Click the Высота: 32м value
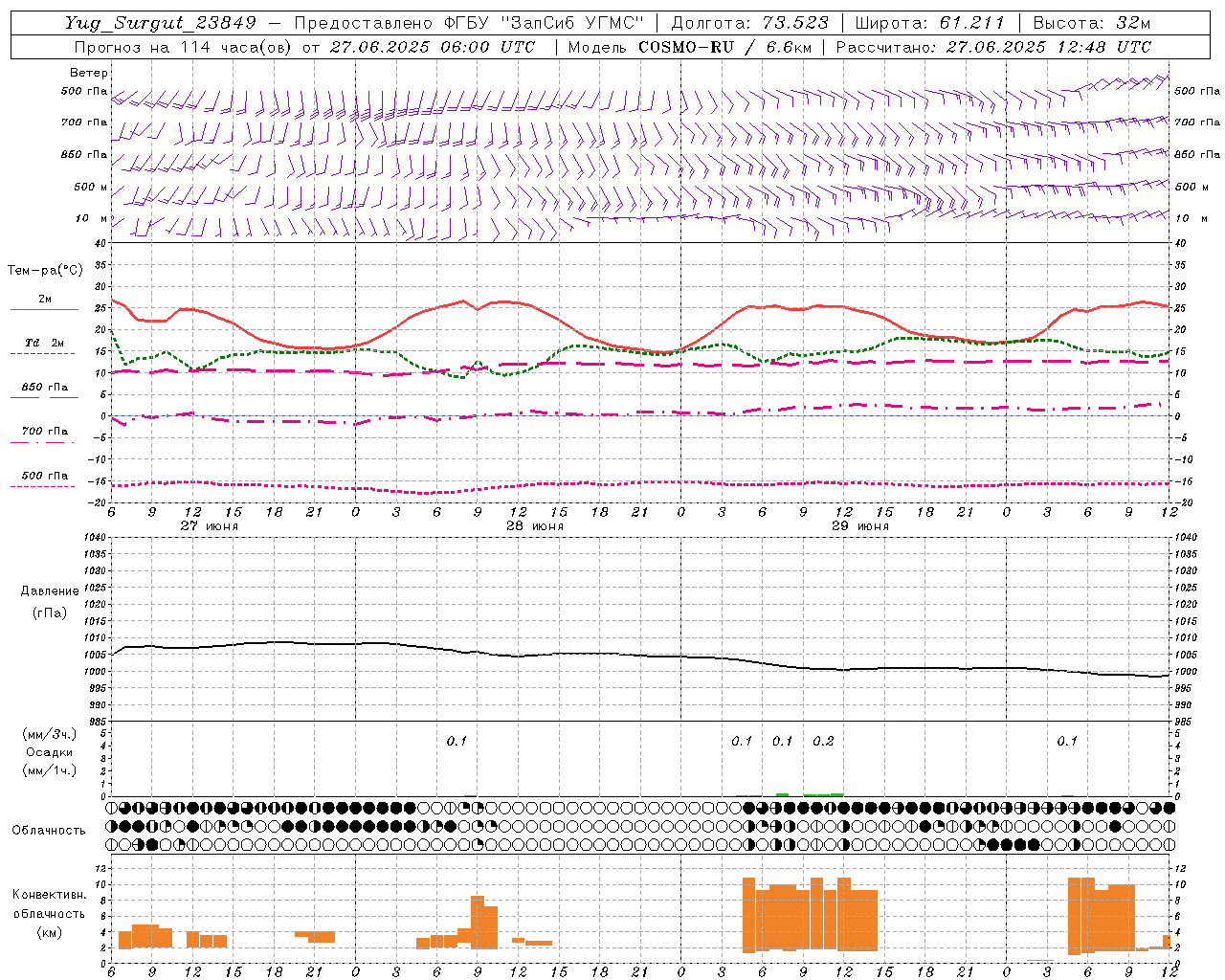1225x980 pixels. [x=1092, y=23]
